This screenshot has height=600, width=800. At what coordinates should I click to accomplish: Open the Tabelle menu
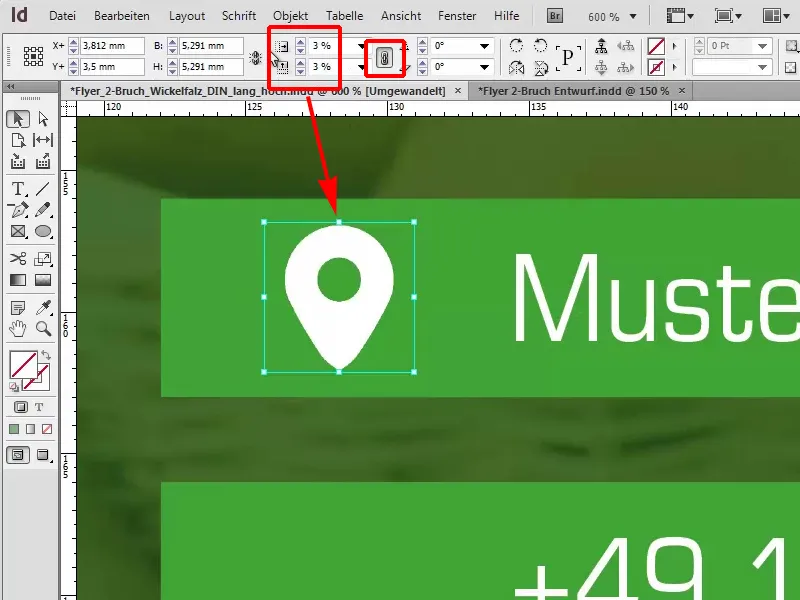345,16
